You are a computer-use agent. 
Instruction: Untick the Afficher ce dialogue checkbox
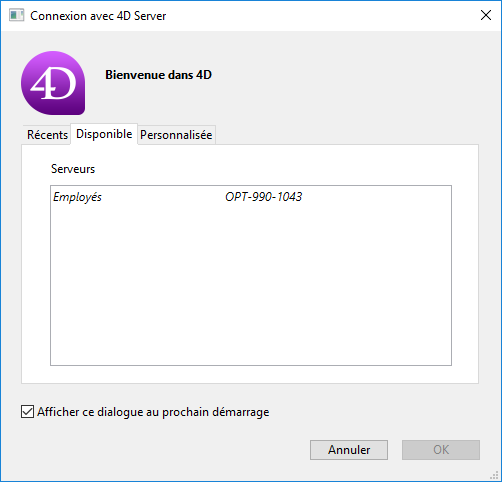tap(27, 412)
